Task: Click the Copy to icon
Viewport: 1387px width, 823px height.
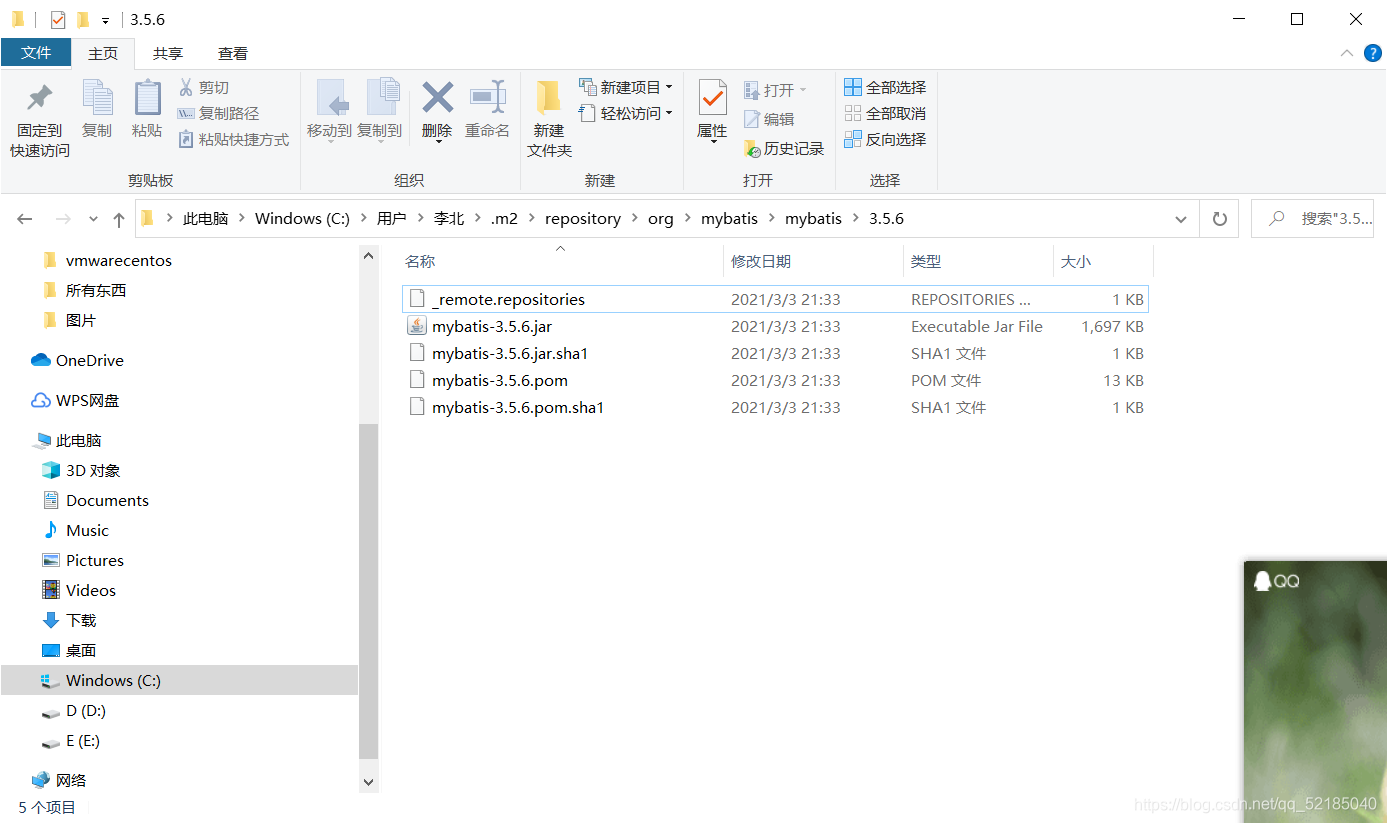Action: (382, 98)
